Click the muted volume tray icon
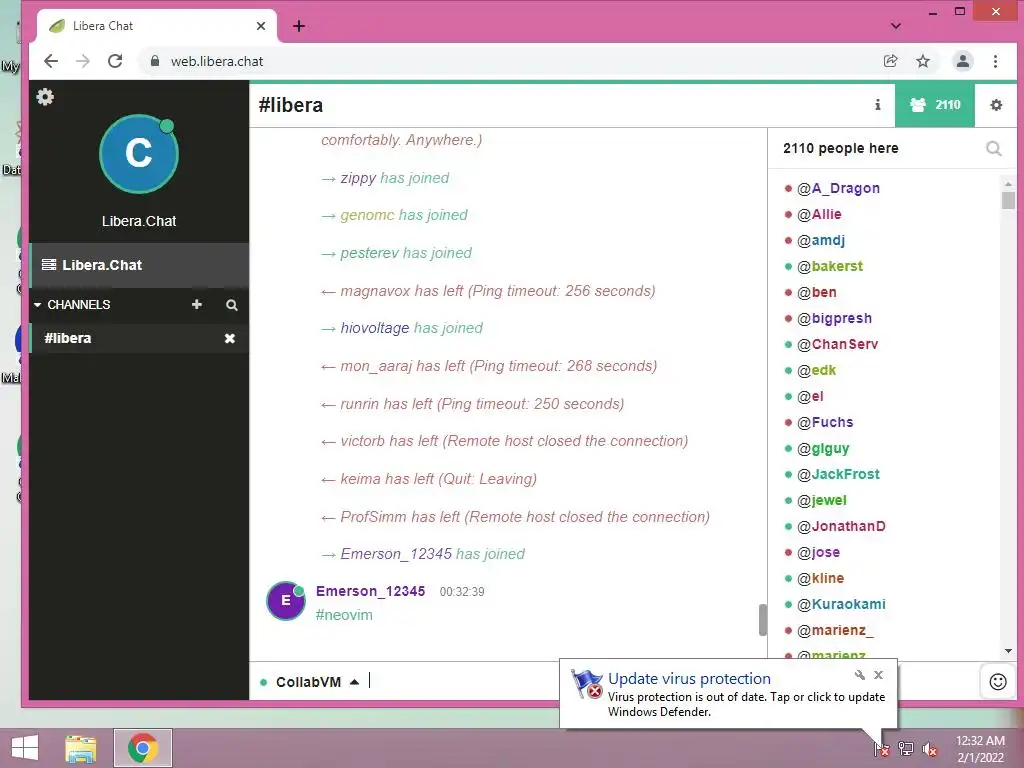 pyautogui.click(x=929, y=749)
